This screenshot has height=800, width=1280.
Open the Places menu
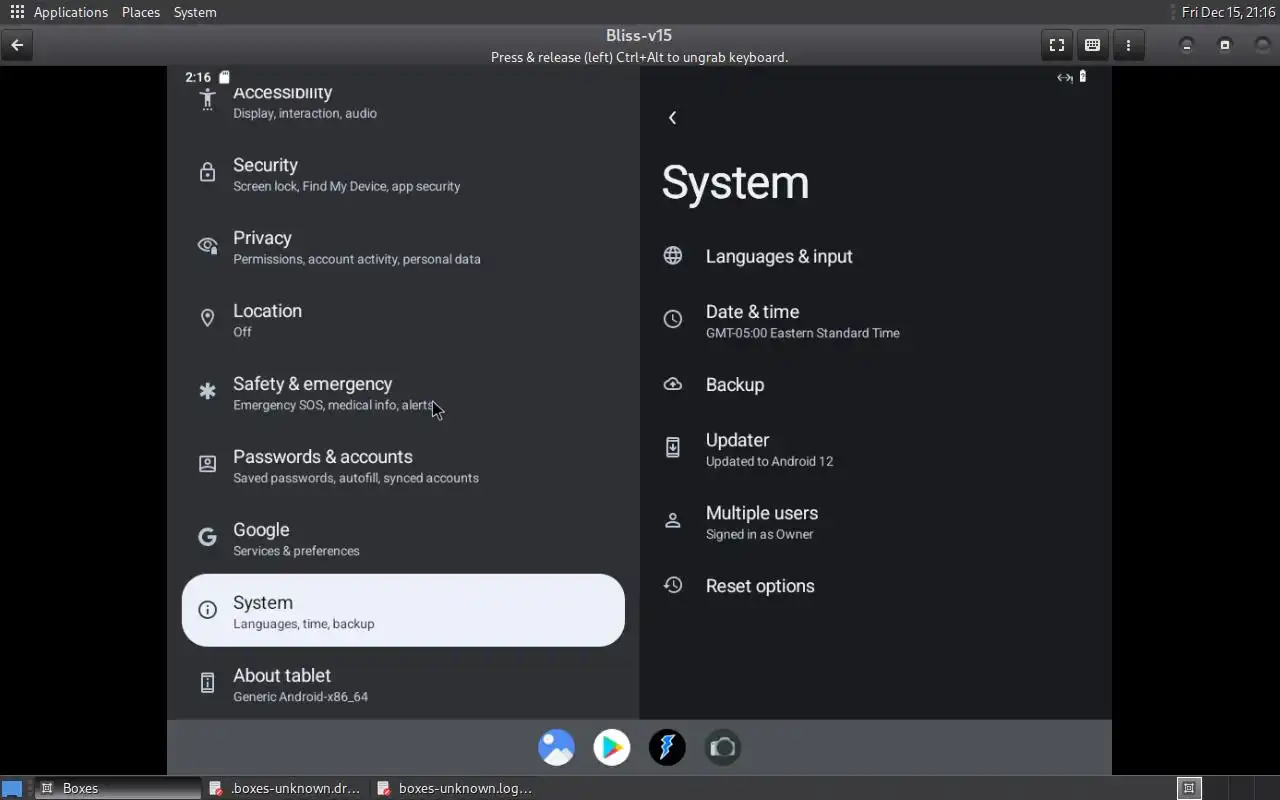pyautogui.click(x=141, y=12)
